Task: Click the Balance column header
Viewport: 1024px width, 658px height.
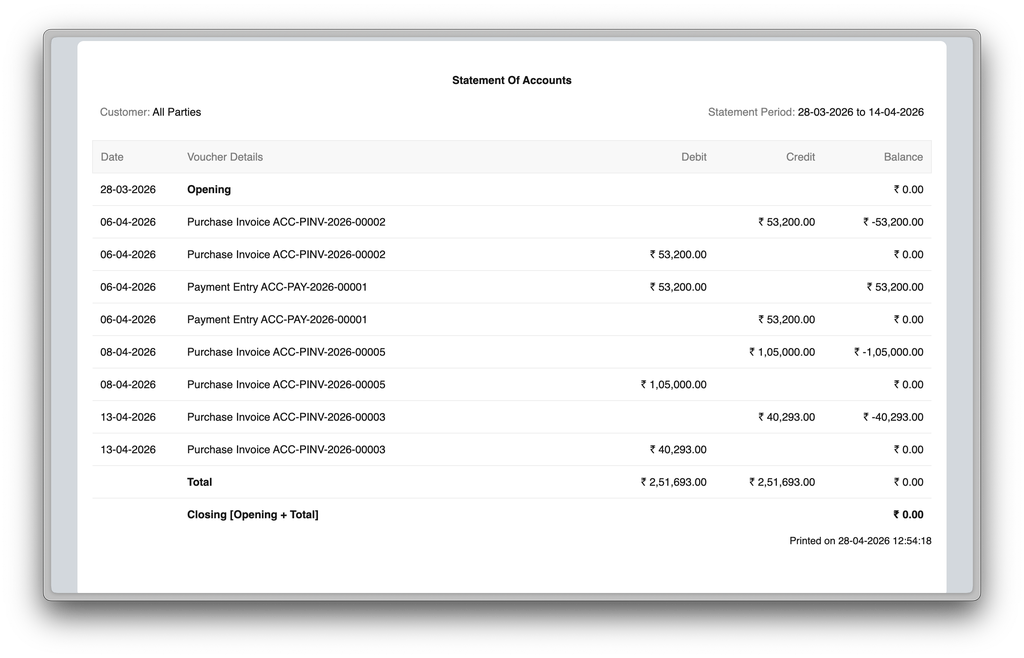Action: tap(903, 157)
